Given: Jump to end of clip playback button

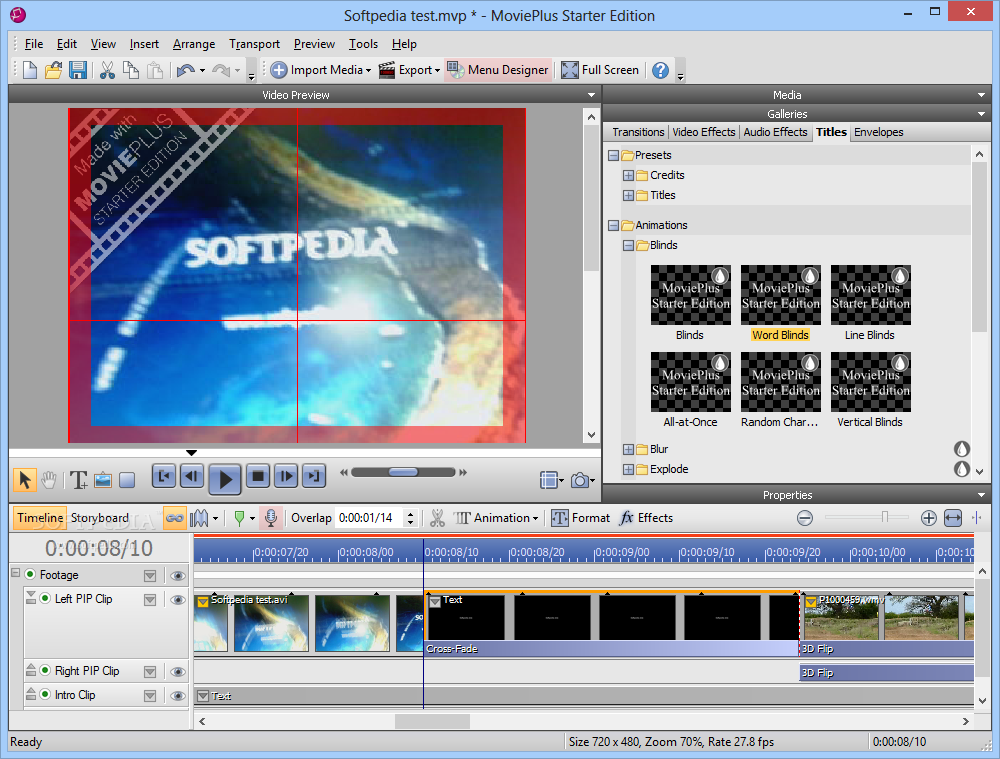Looking at the screenshot, I should point(314,476).
